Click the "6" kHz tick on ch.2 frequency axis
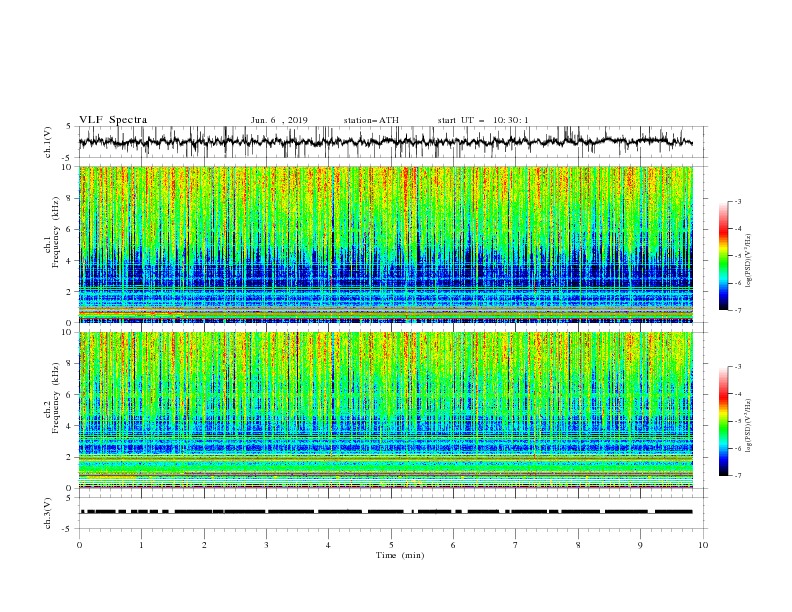The width and height of the screenshot is (792, 612). (x=69, y=395)
